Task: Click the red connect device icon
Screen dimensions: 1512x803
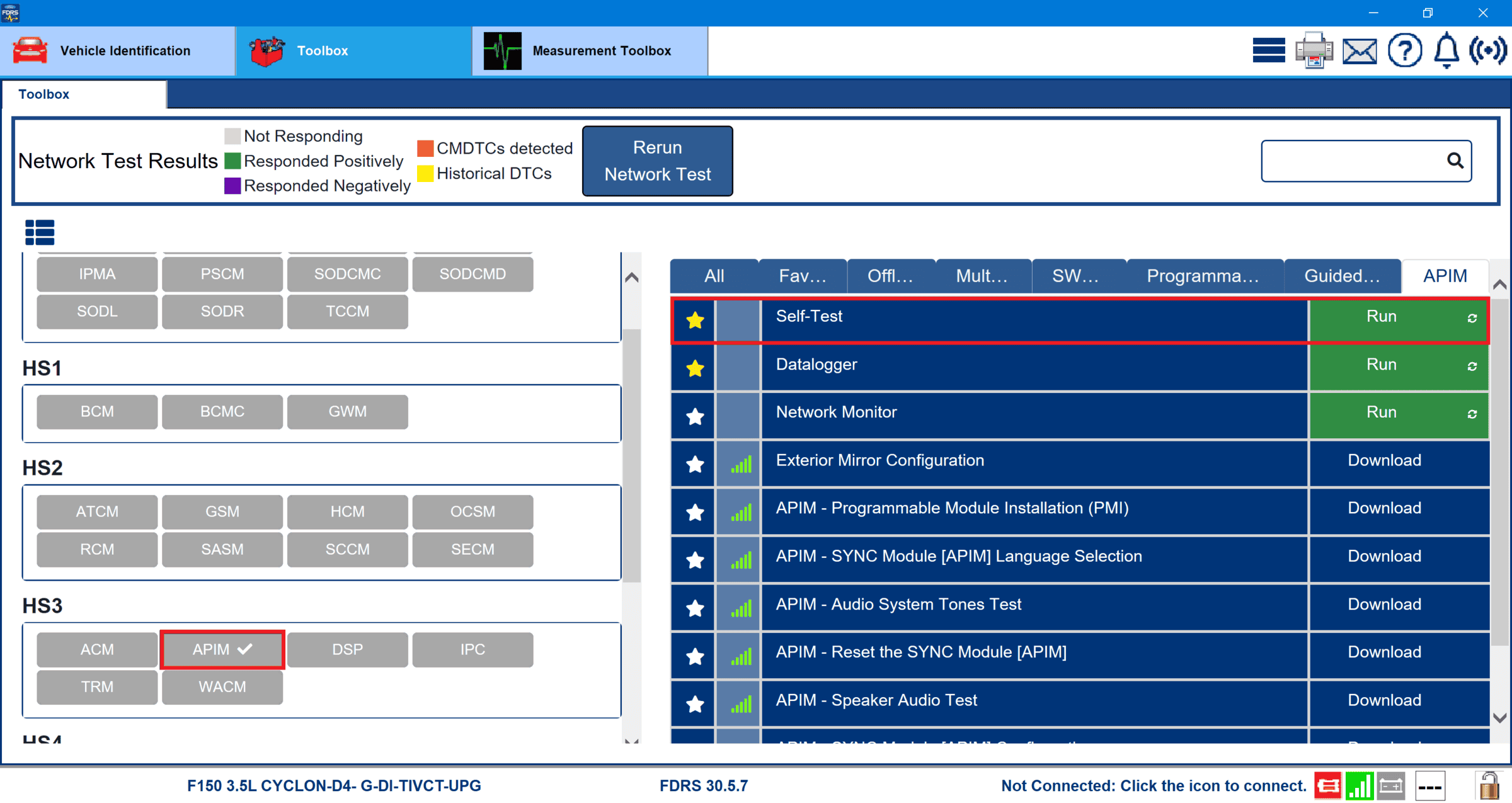Action: pyautogui.click(x=1328, y=785)
